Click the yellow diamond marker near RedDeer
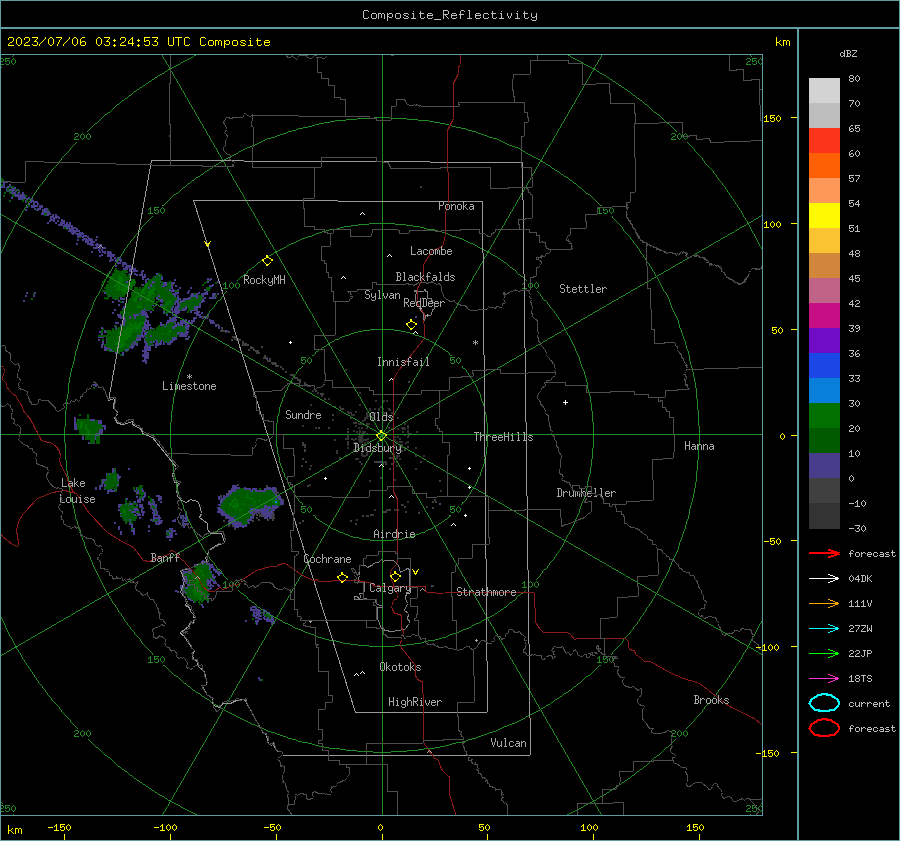Viewport: 900px width, 841px height. (x=412, y=325)
